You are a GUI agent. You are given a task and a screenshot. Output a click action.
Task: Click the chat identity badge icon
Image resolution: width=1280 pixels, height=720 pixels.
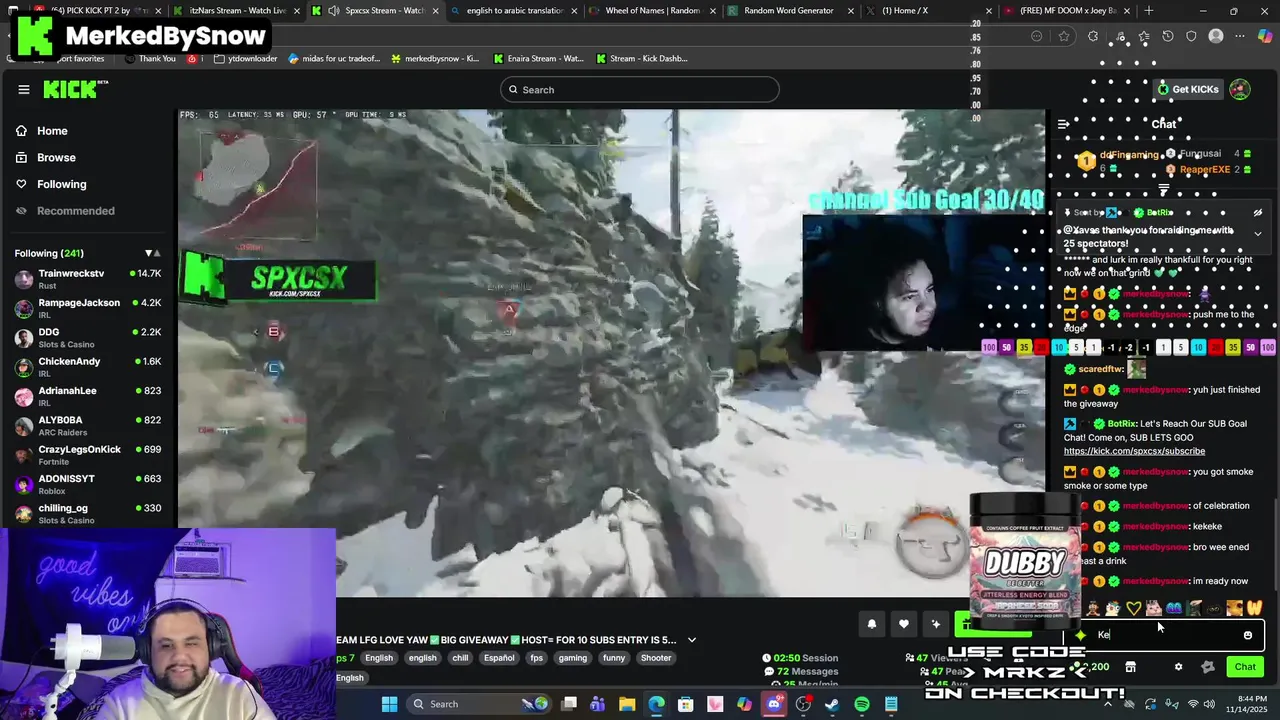[1207, 667]
